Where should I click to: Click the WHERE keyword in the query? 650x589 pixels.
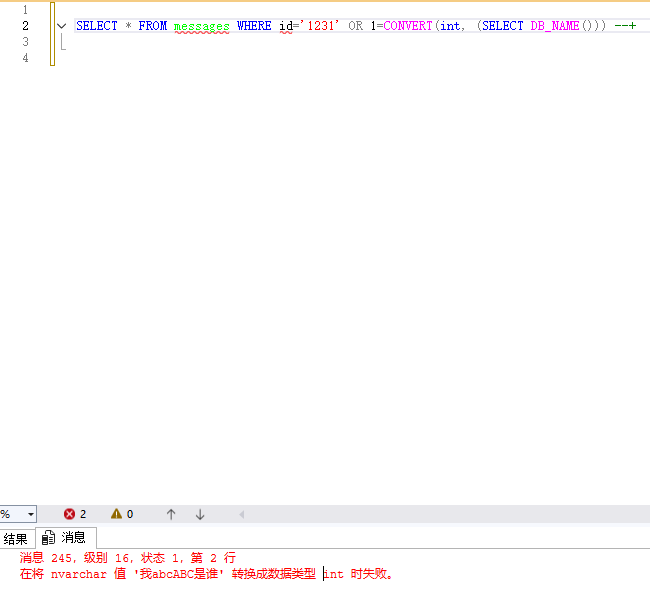254,26
